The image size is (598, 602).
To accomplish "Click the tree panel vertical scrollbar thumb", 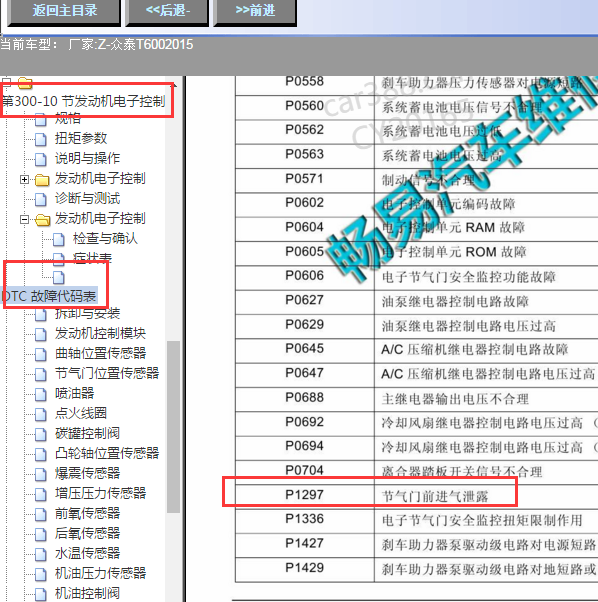I will coord(173,426).
